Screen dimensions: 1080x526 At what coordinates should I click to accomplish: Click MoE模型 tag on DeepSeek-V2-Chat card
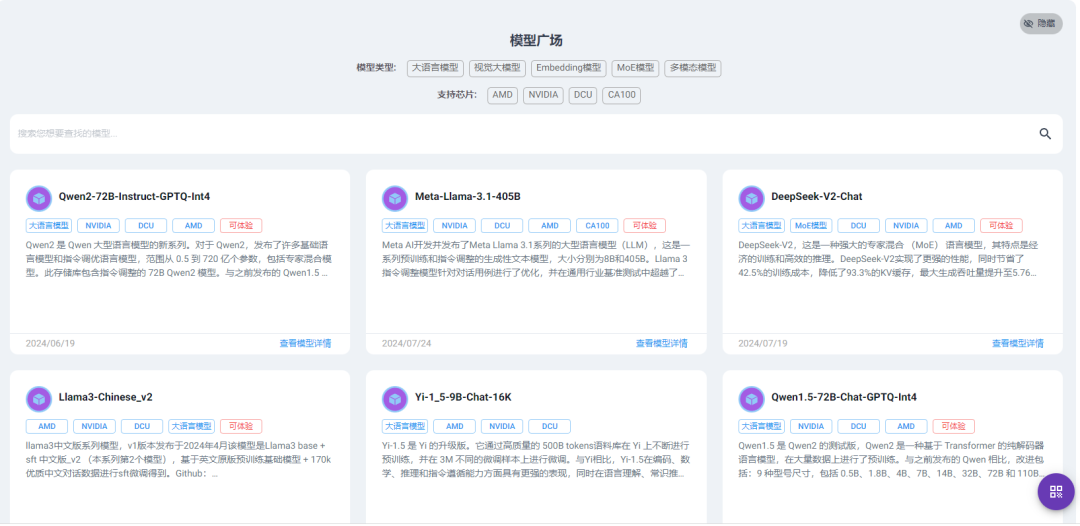(x=811, y=226)
